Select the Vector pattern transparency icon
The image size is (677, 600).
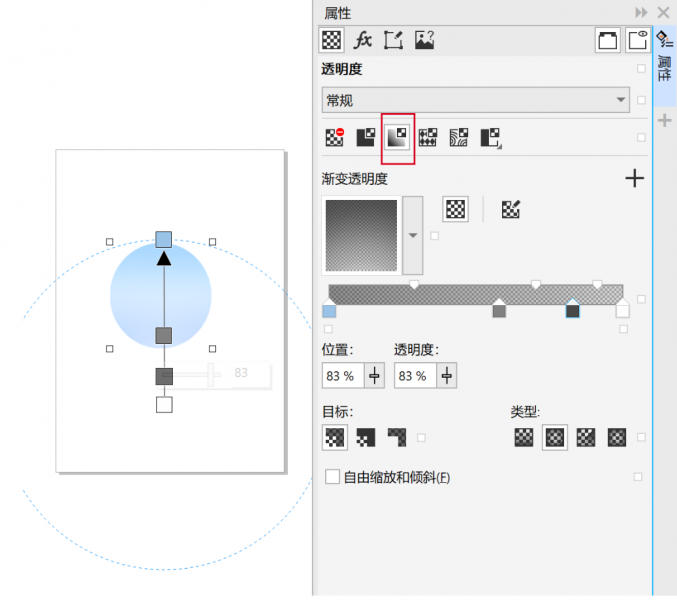[427, 137]
